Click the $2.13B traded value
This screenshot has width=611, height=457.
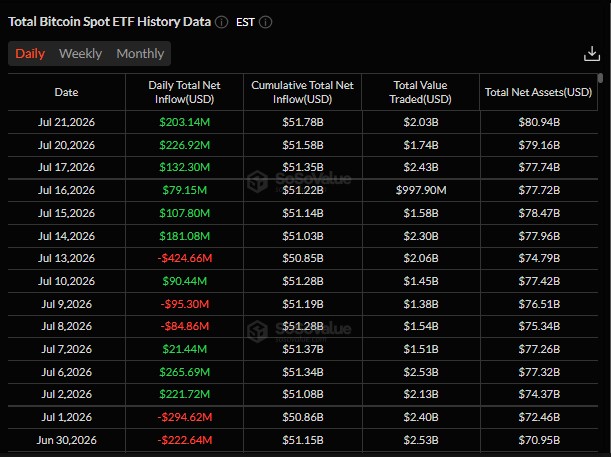pyautogui.click(x=421, y=394)
